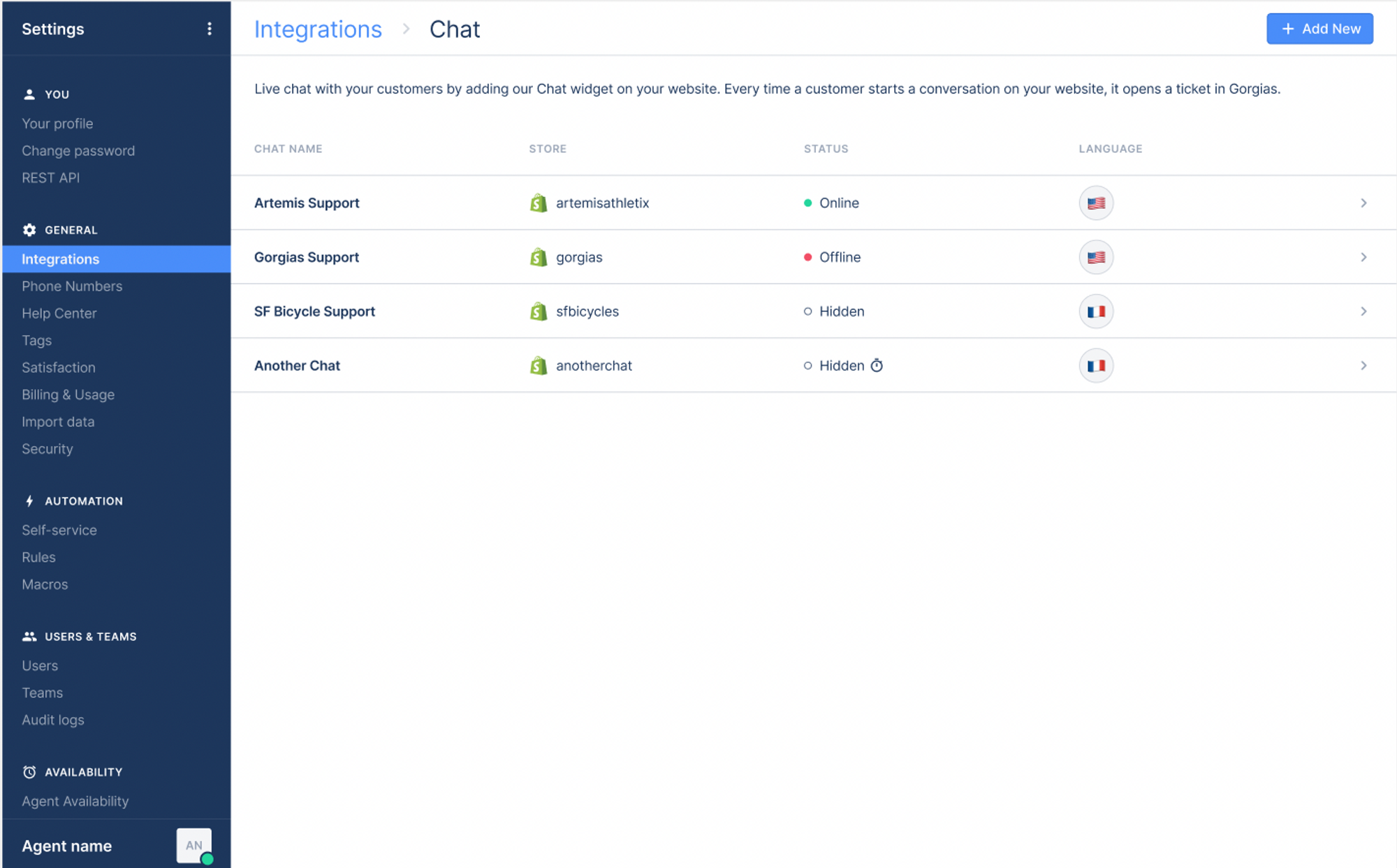The image size is (1397, 868).
Task: Click the people icon beside USERS & TEAMS
Action: 29,636
